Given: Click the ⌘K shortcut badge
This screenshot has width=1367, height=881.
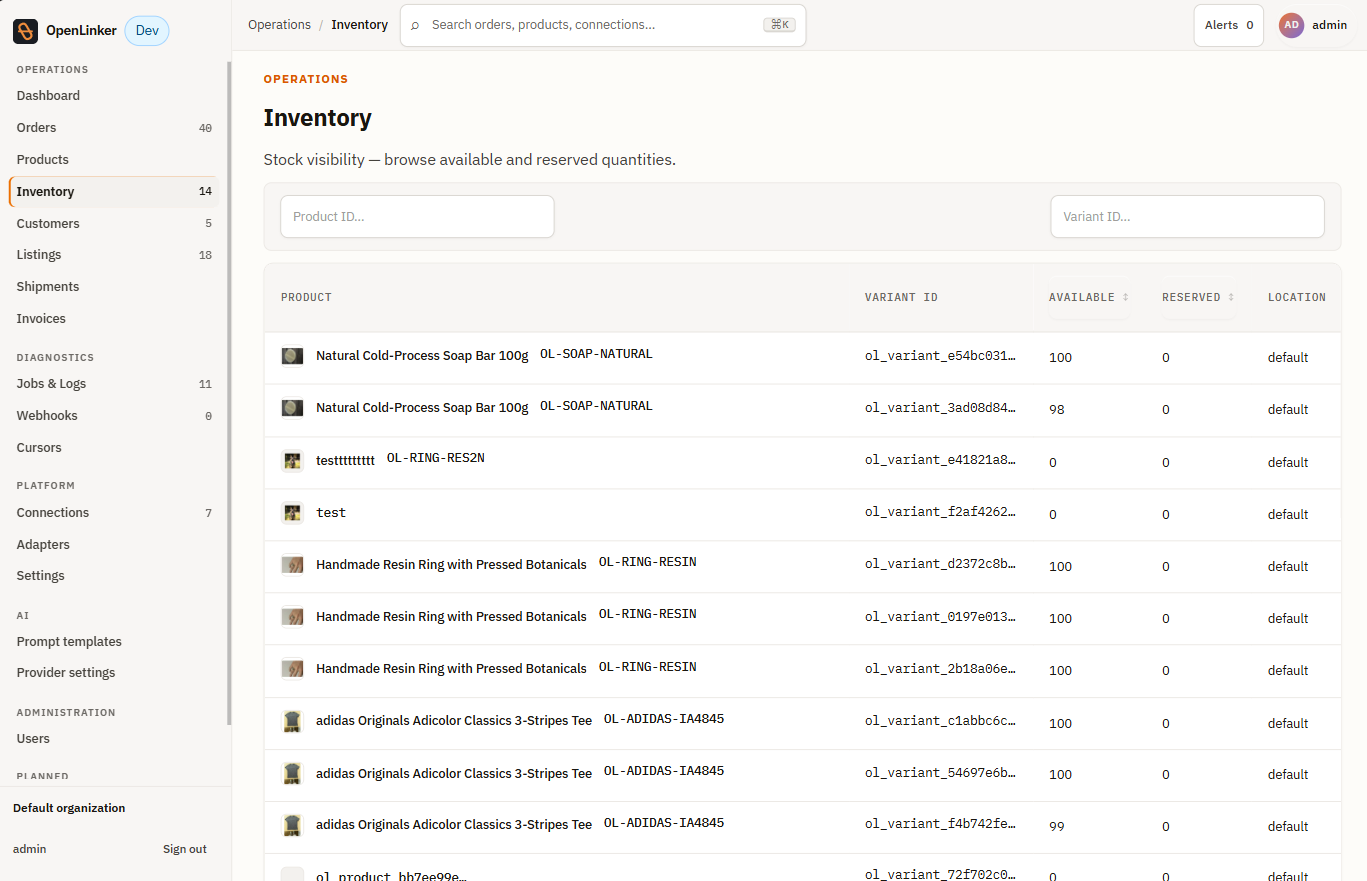Looking at the screenshot, I should click(x=779, y=25).
